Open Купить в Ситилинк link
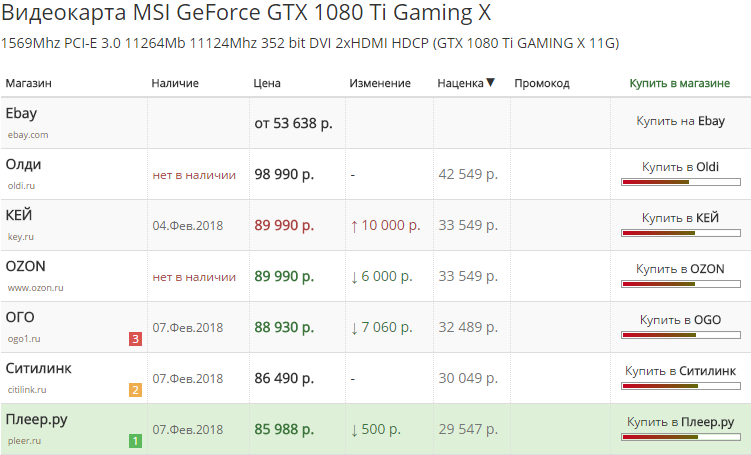Screen dimensions: 751x455 pyautogui.click(x=681, y=371)
